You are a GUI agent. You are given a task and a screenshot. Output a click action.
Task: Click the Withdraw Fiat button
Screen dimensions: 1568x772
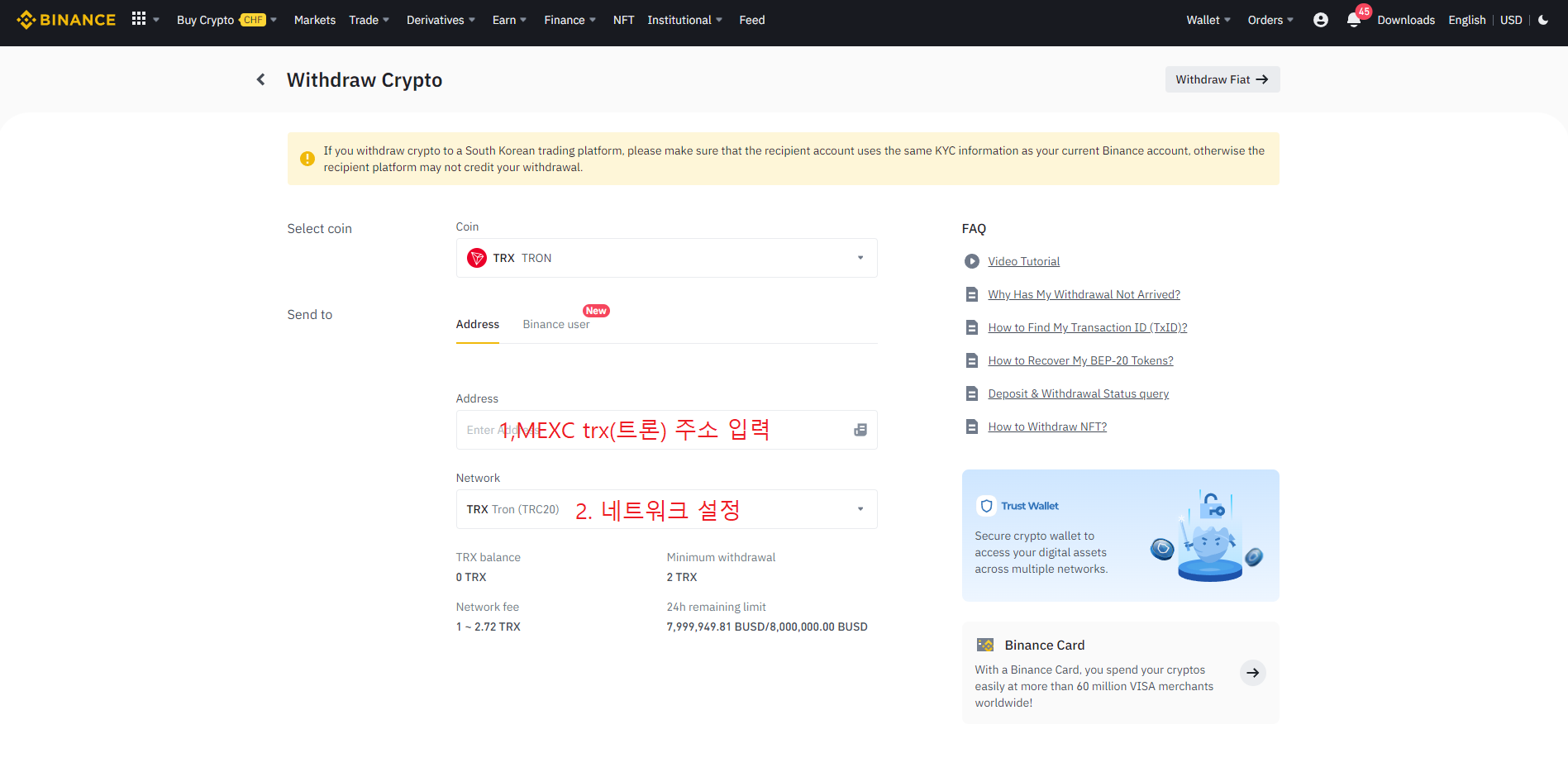click(x=1222, y=79)
